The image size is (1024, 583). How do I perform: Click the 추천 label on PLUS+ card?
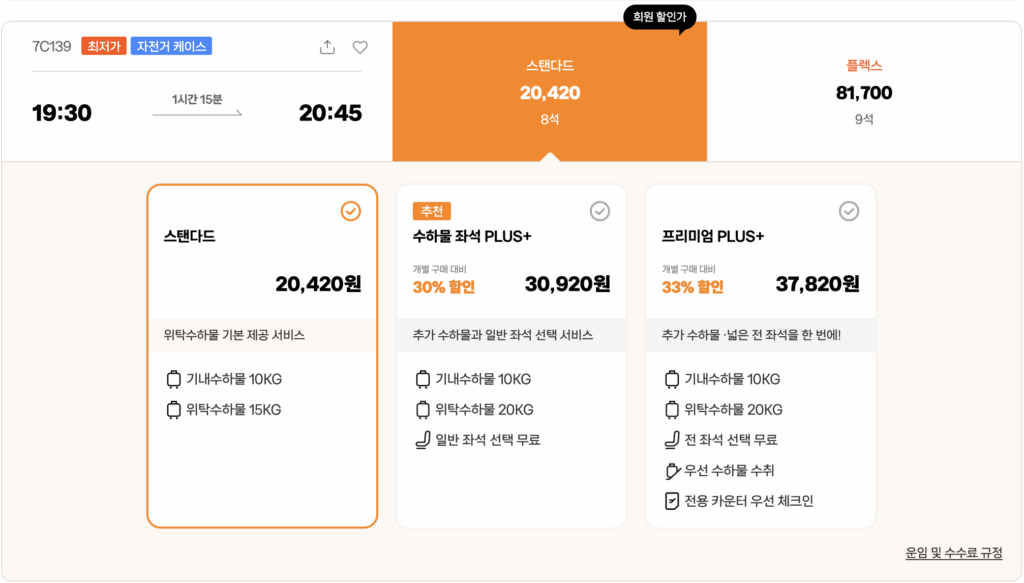(x=432, y=211)
